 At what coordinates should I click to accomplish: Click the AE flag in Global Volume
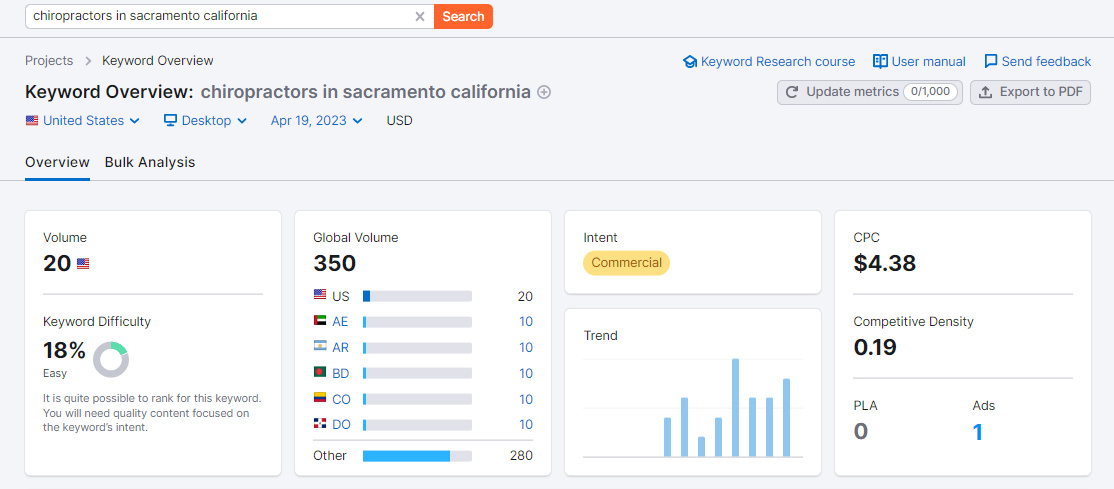click(x=320, y=321)
